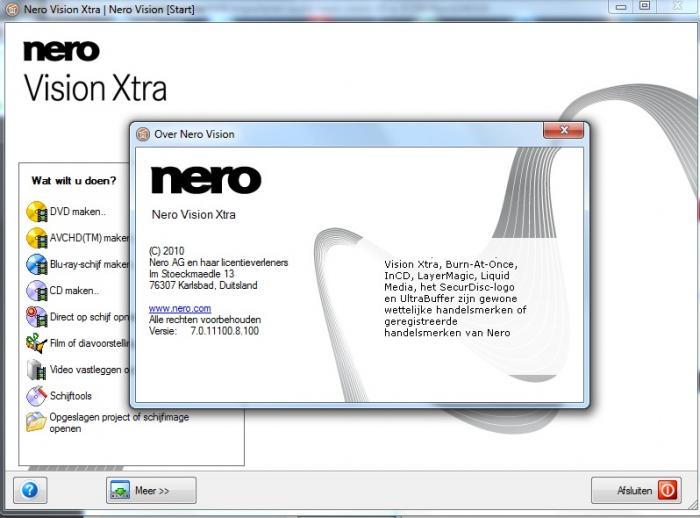Click the Versie number 7.0.11100.8.100
The width and height of the screenshot is (700, 518).
[x=225, y=331]
